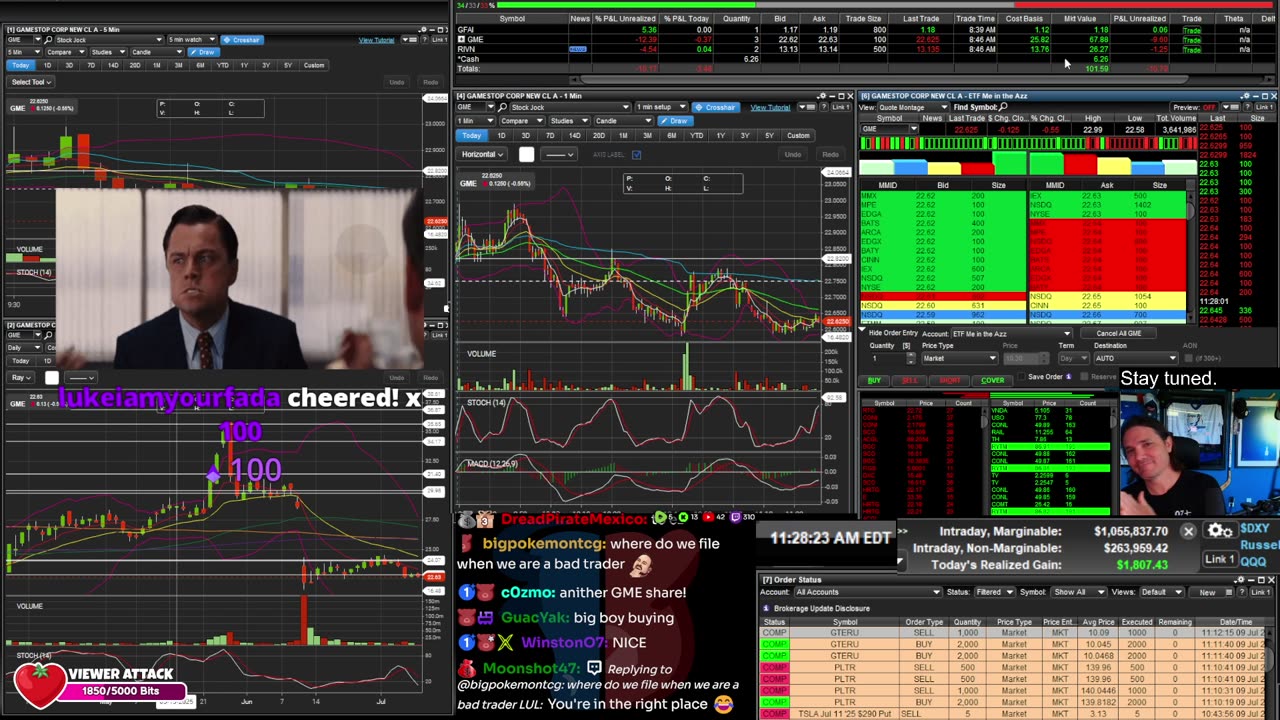Click the white color swatch beside Ray tool

52,378
